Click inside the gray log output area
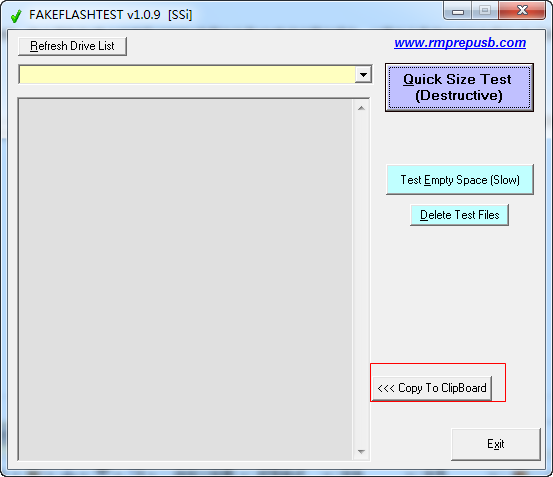This screenshot has width=553, height=477. click(x=186, y=279)
